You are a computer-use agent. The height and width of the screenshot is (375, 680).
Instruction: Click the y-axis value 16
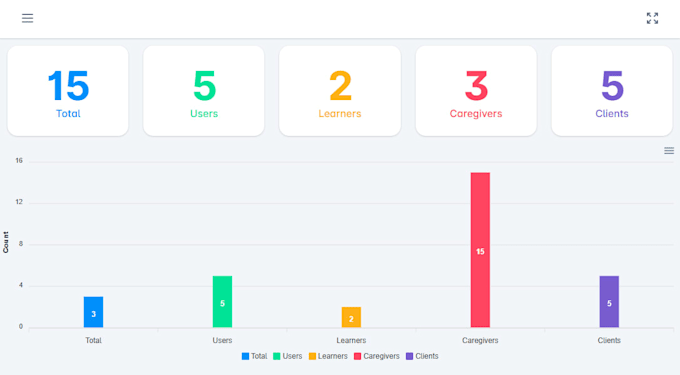(x=19, y=160)
